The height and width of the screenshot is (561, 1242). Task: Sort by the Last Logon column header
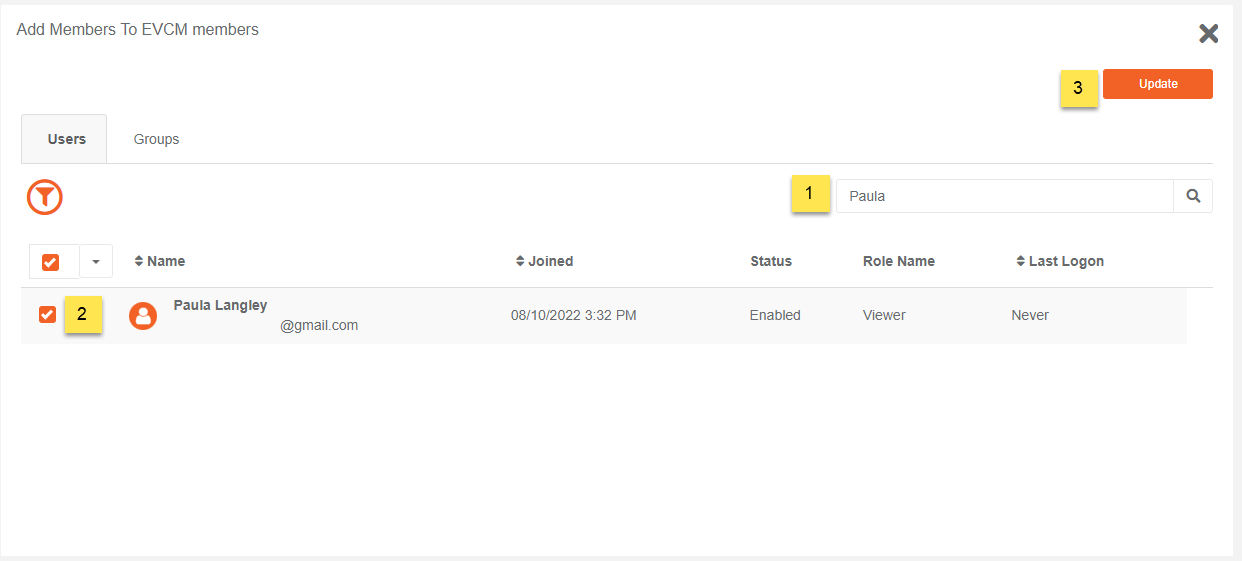(x=1066, y=261)
